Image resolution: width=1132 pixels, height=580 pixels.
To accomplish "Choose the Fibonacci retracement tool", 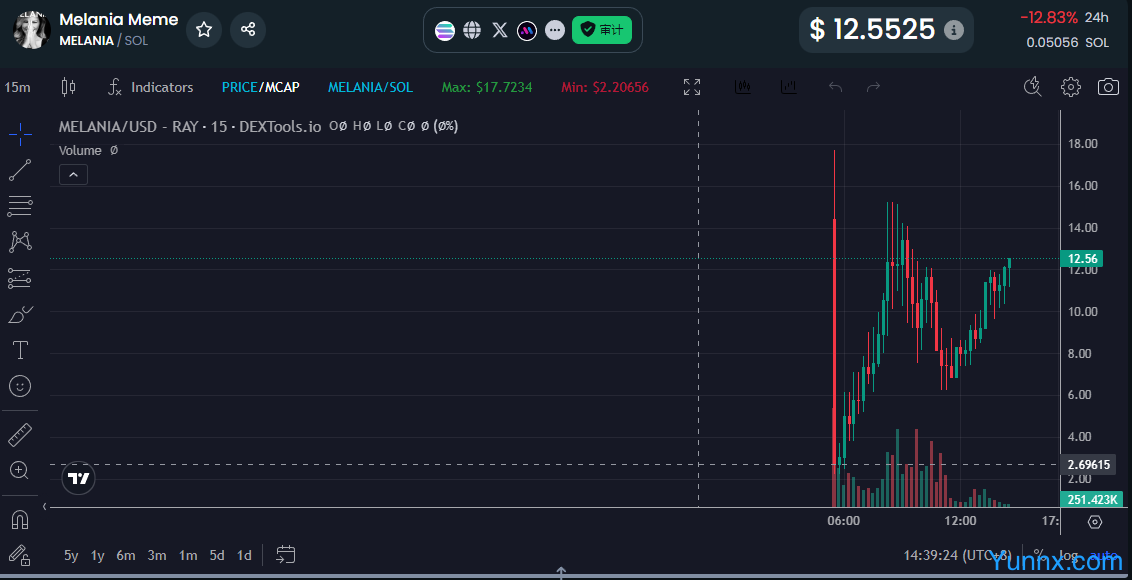I will point(20,206).
